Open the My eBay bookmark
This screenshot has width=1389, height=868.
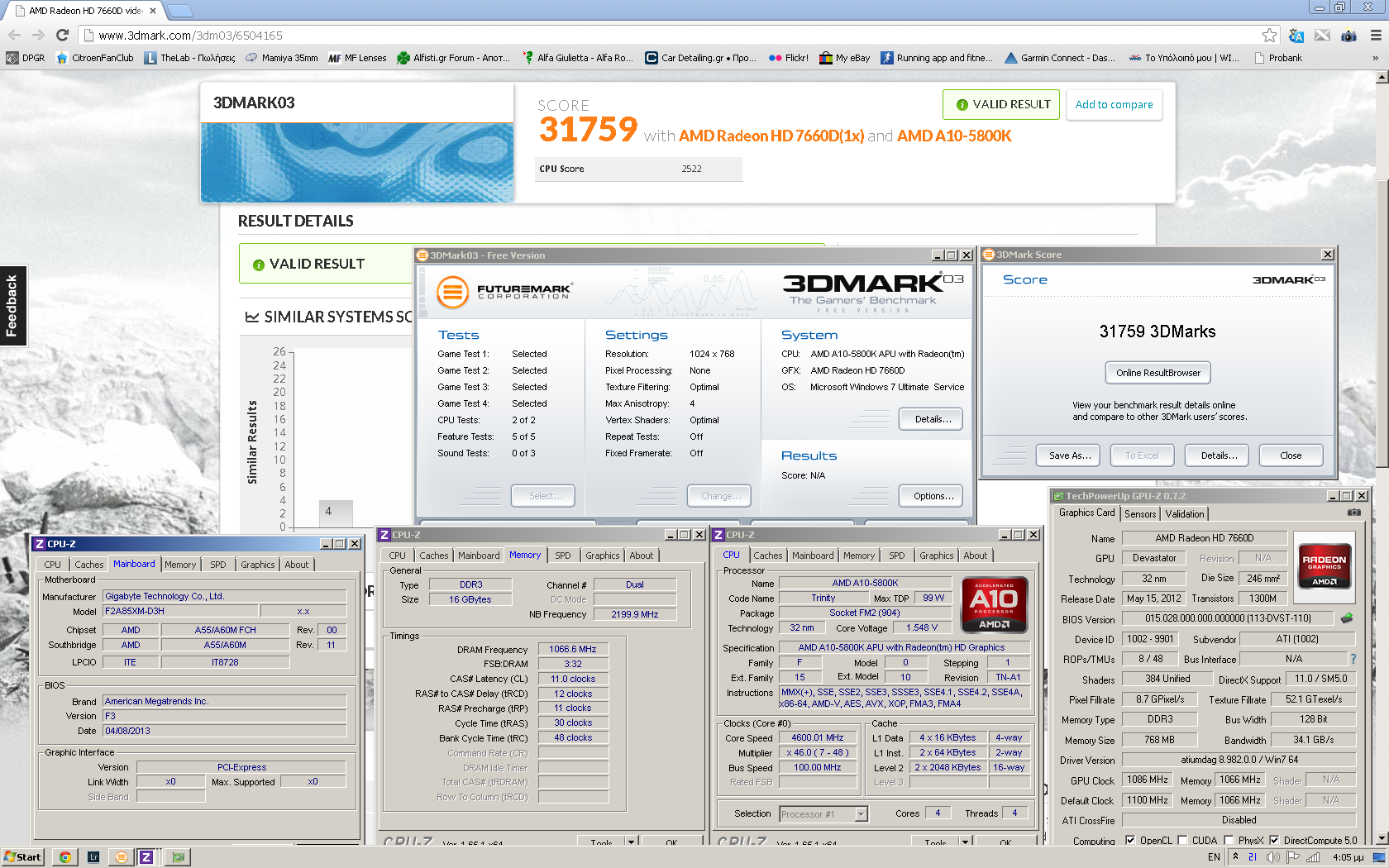[844, 58]
